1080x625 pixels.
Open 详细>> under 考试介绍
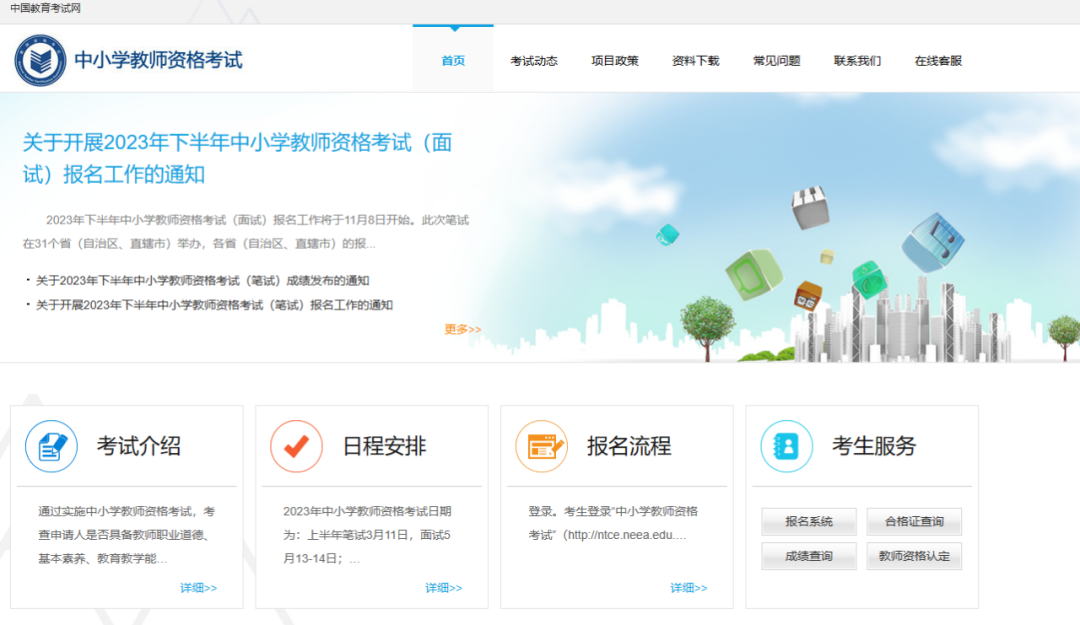[x=197, y=587]
